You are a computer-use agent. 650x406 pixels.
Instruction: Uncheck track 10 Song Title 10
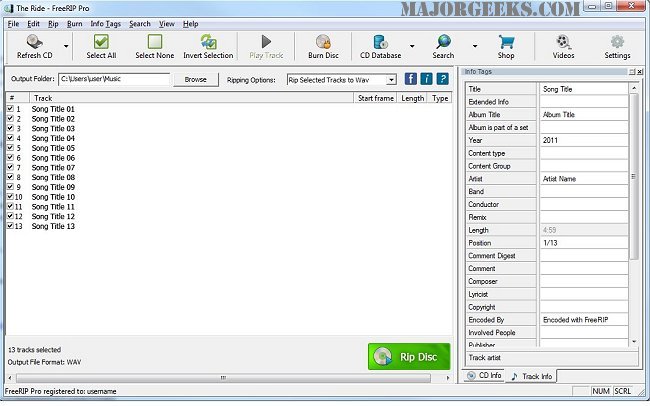pyautogui.click(x=10, y=197)
